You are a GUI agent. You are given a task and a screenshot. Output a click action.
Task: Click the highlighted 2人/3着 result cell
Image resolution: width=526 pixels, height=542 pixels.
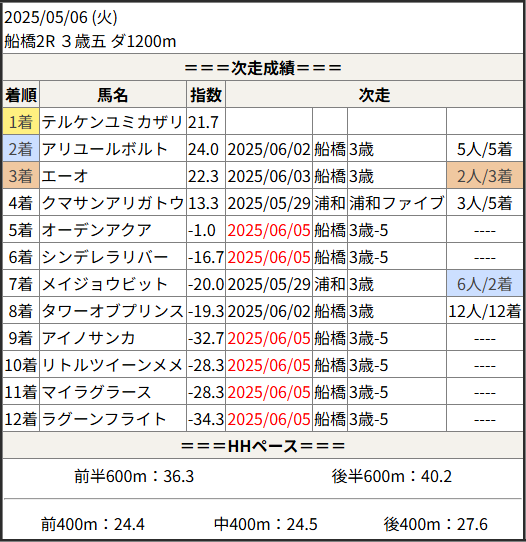point(485,176)
